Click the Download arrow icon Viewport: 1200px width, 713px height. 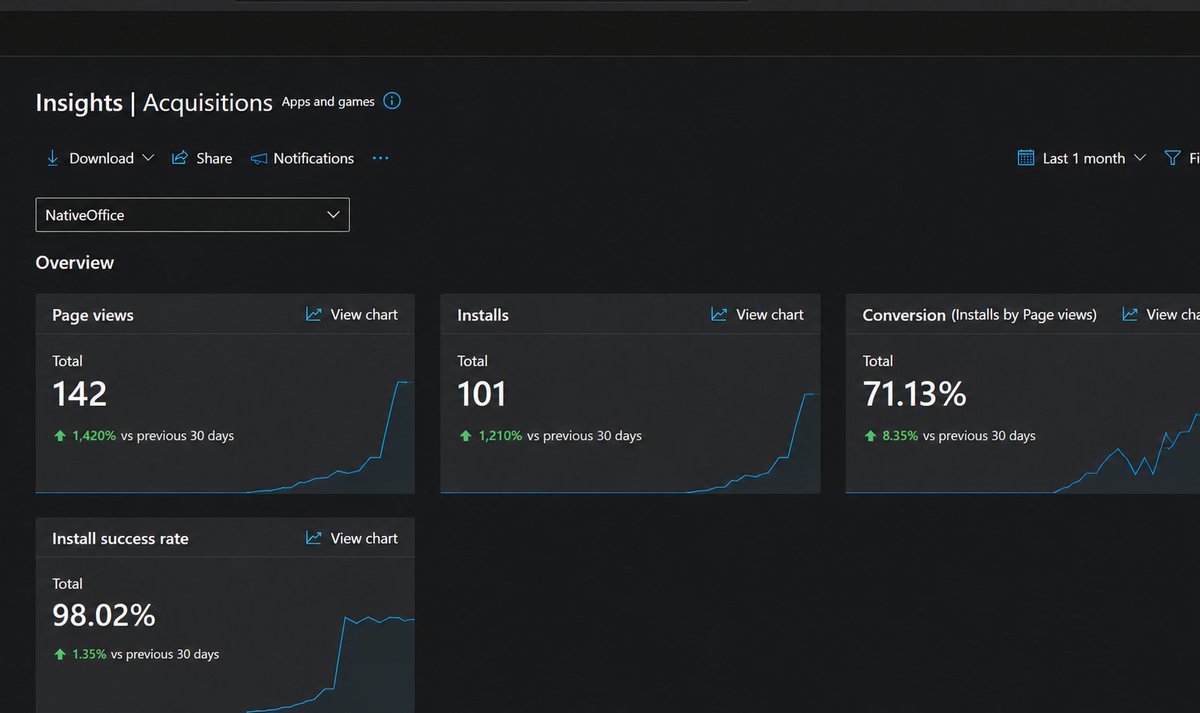click(52, 158)
